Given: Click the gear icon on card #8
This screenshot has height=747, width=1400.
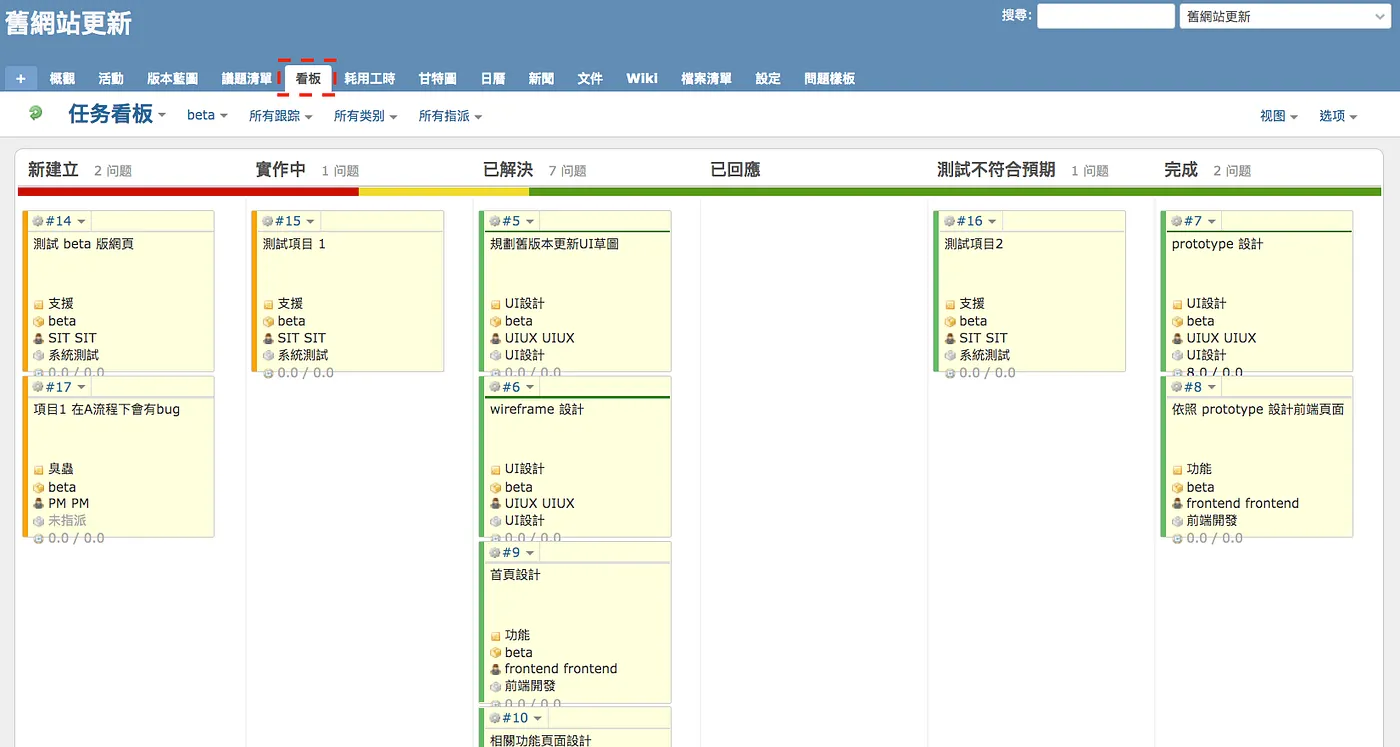Looking at the screenshot, I should tap(1177, 387).
